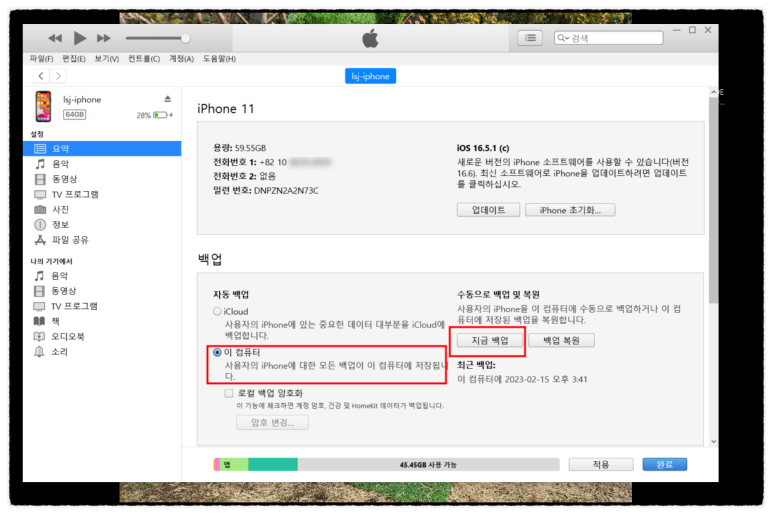Open the 편집(E) menu
773x515 pixels.
click(74, 59)
